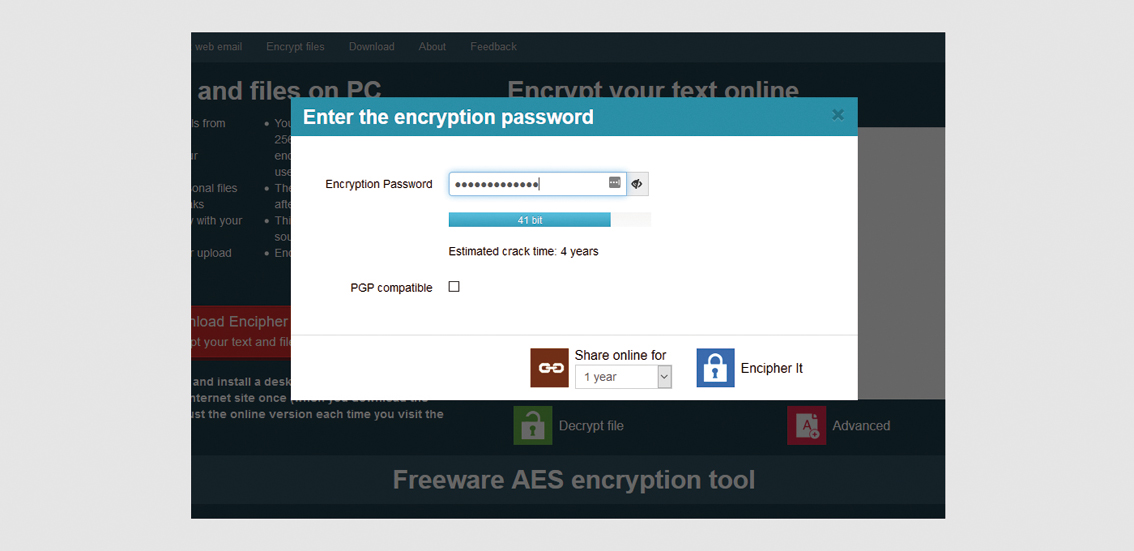Click the blue padlock Encipher It icon
The height and width of the screenshot is (551, 1134).
pos(715,367)
